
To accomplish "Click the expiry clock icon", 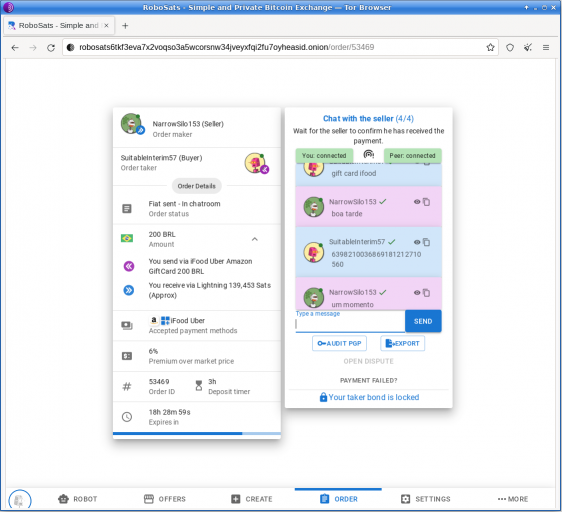I will point(127,417).
